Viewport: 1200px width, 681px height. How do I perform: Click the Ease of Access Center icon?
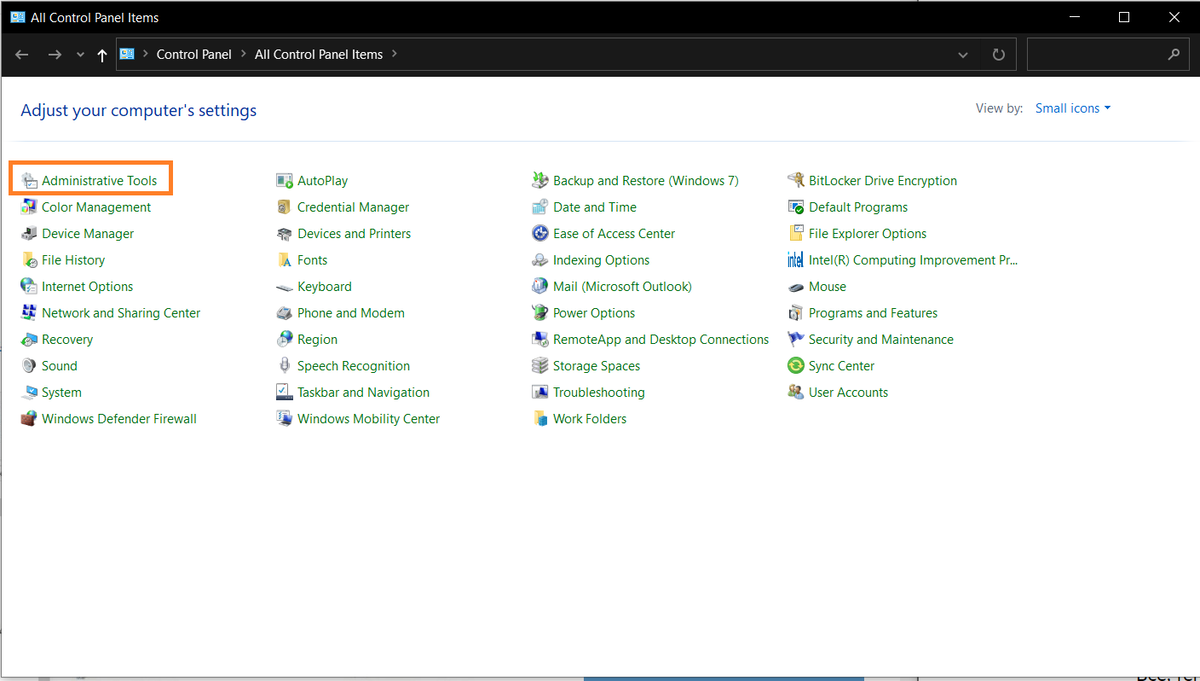540,234
